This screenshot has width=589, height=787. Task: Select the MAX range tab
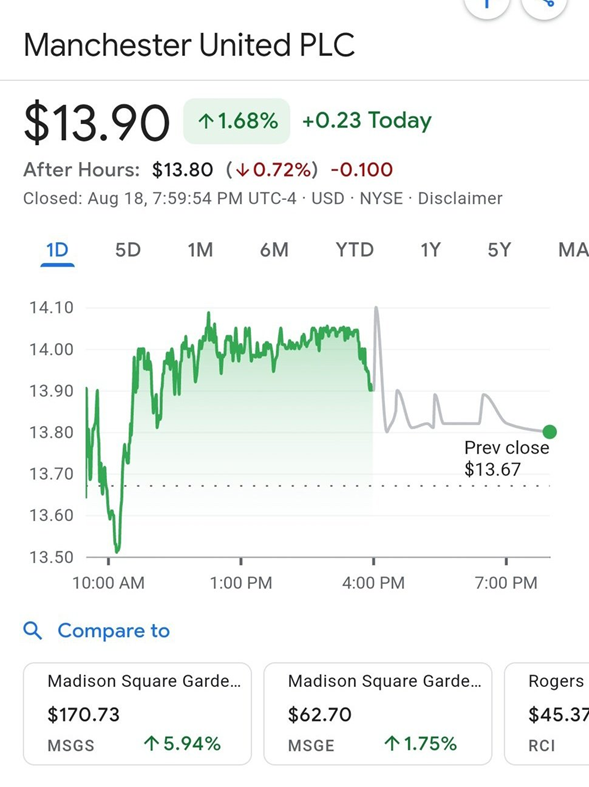tap(573, 250)
